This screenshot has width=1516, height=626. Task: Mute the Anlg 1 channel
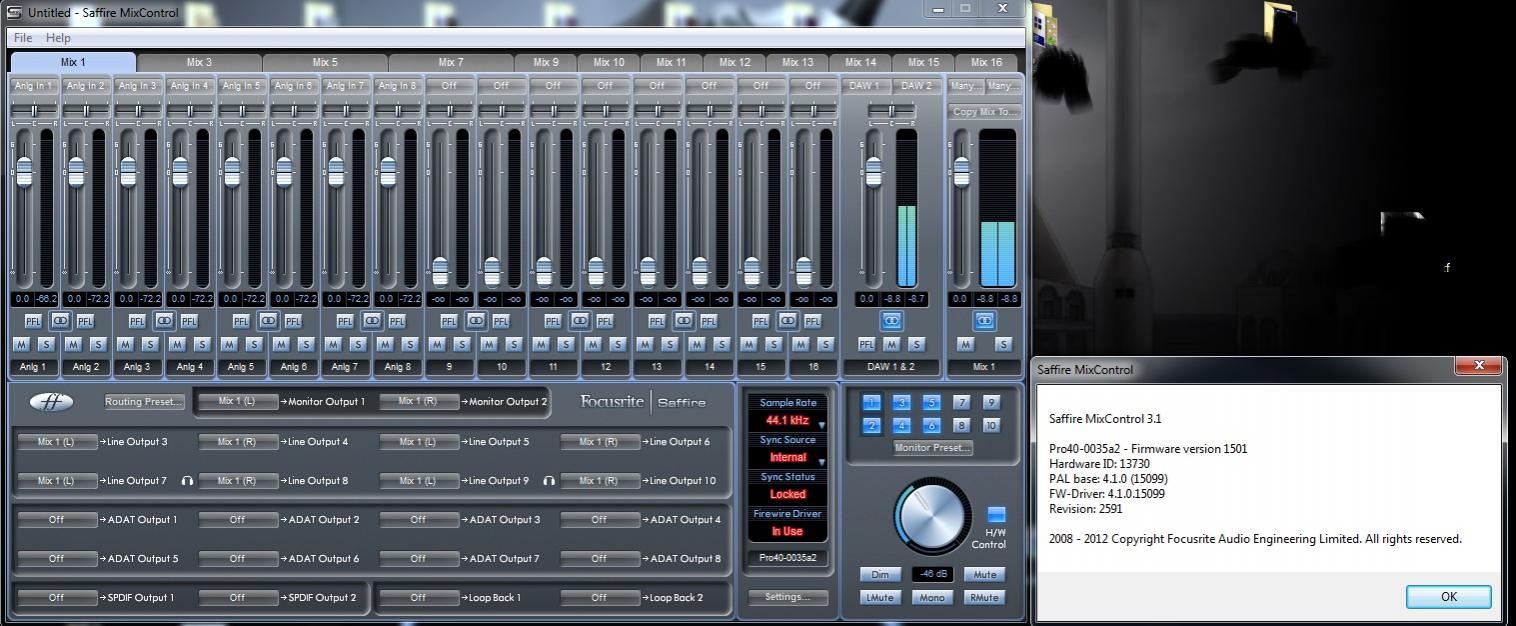21,344
